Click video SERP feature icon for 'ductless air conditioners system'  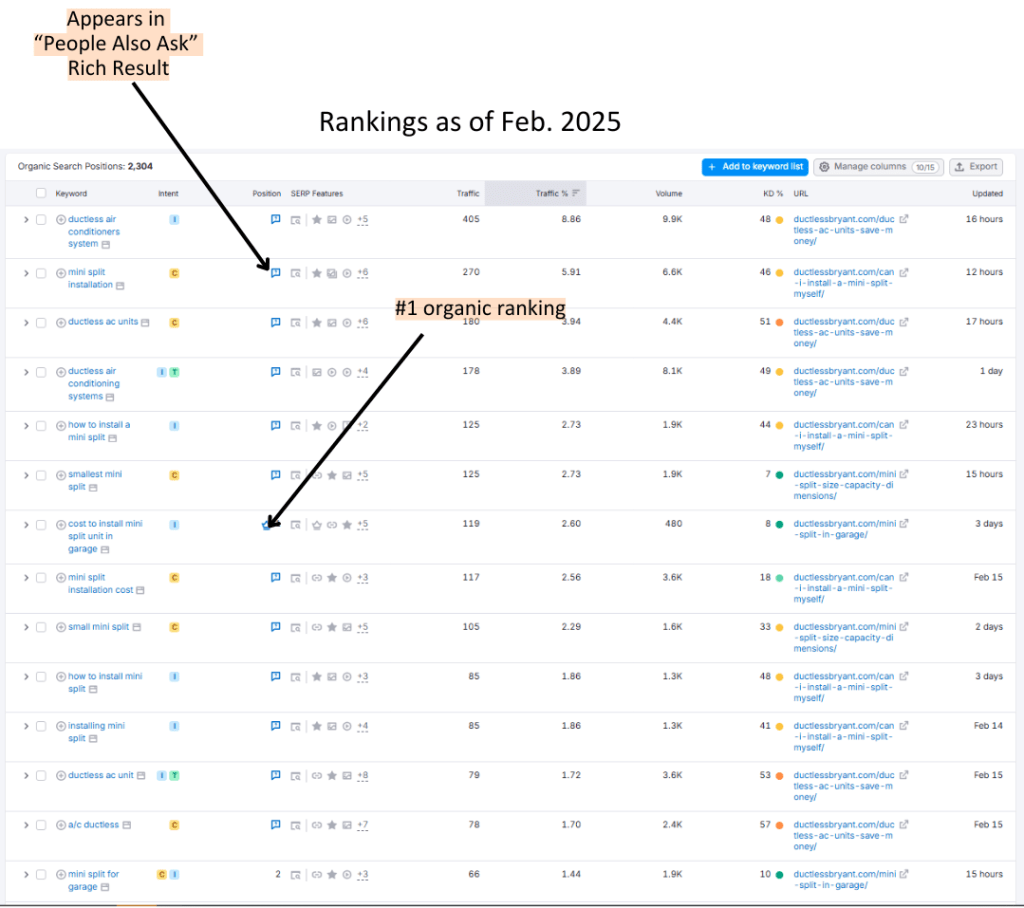347,219
